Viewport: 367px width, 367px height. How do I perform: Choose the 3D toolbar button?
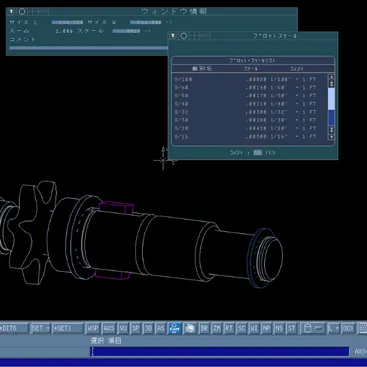point(148,328)
